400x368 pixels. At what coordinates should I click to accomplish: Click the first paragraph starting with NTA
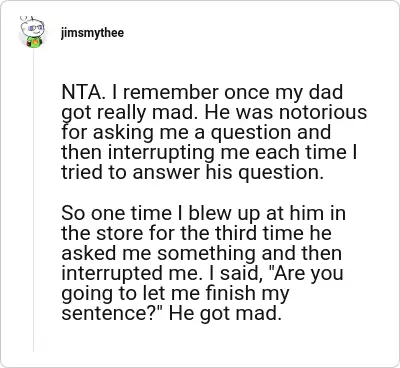pos(214,132)
